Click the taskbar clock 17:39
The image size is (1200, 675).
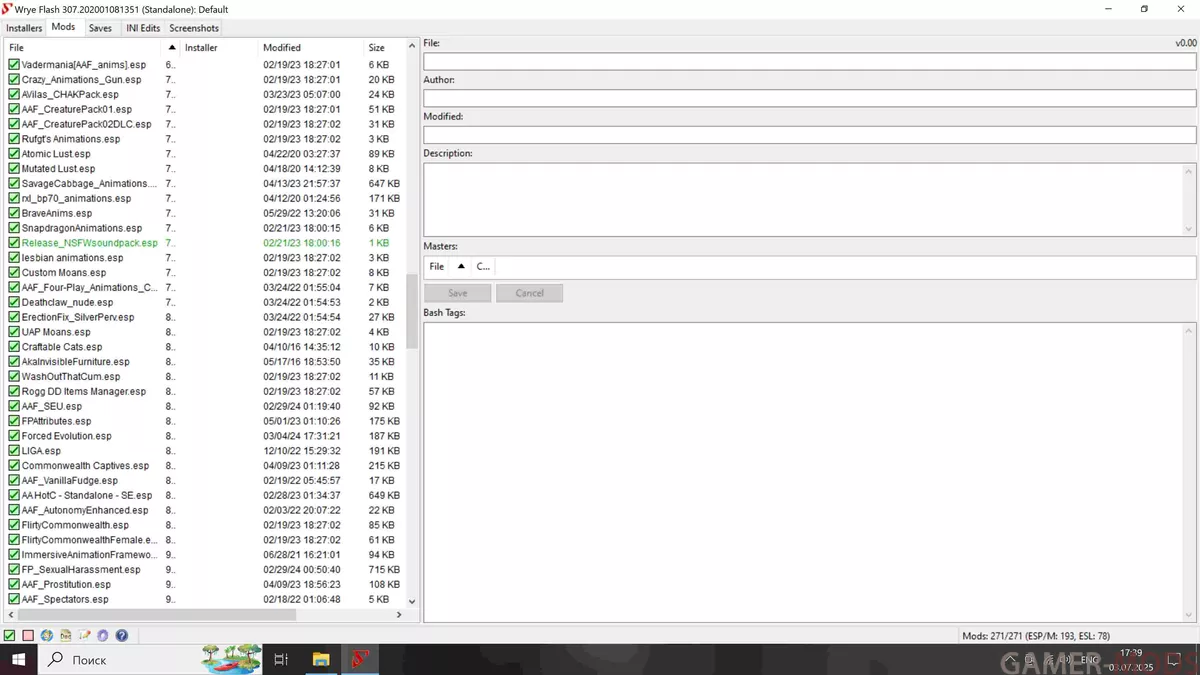1131,659
